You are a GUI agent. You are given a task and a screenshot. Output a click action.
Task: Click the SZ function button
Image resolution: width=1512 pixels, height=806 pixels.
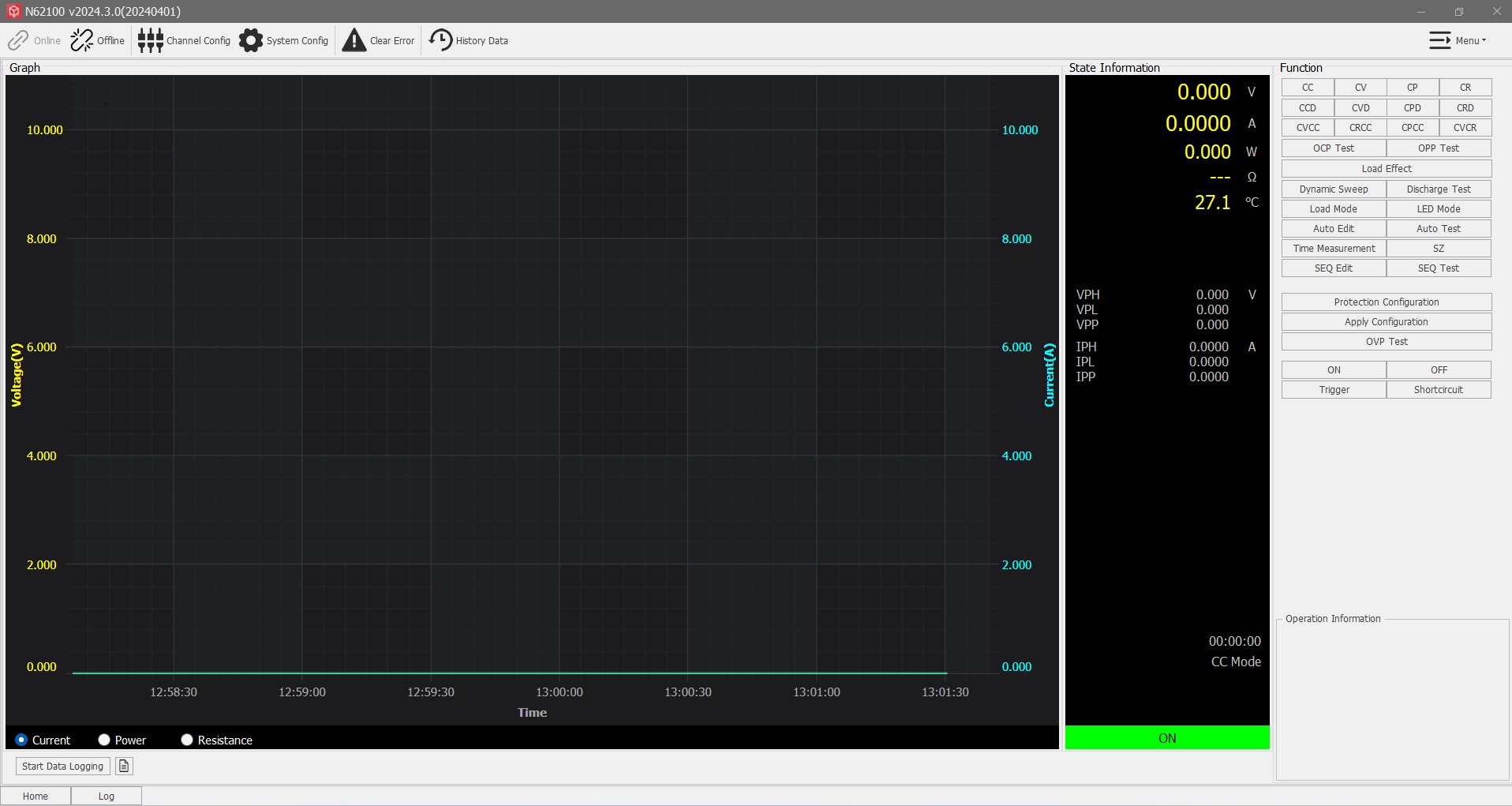click(x=1439, y=248)
